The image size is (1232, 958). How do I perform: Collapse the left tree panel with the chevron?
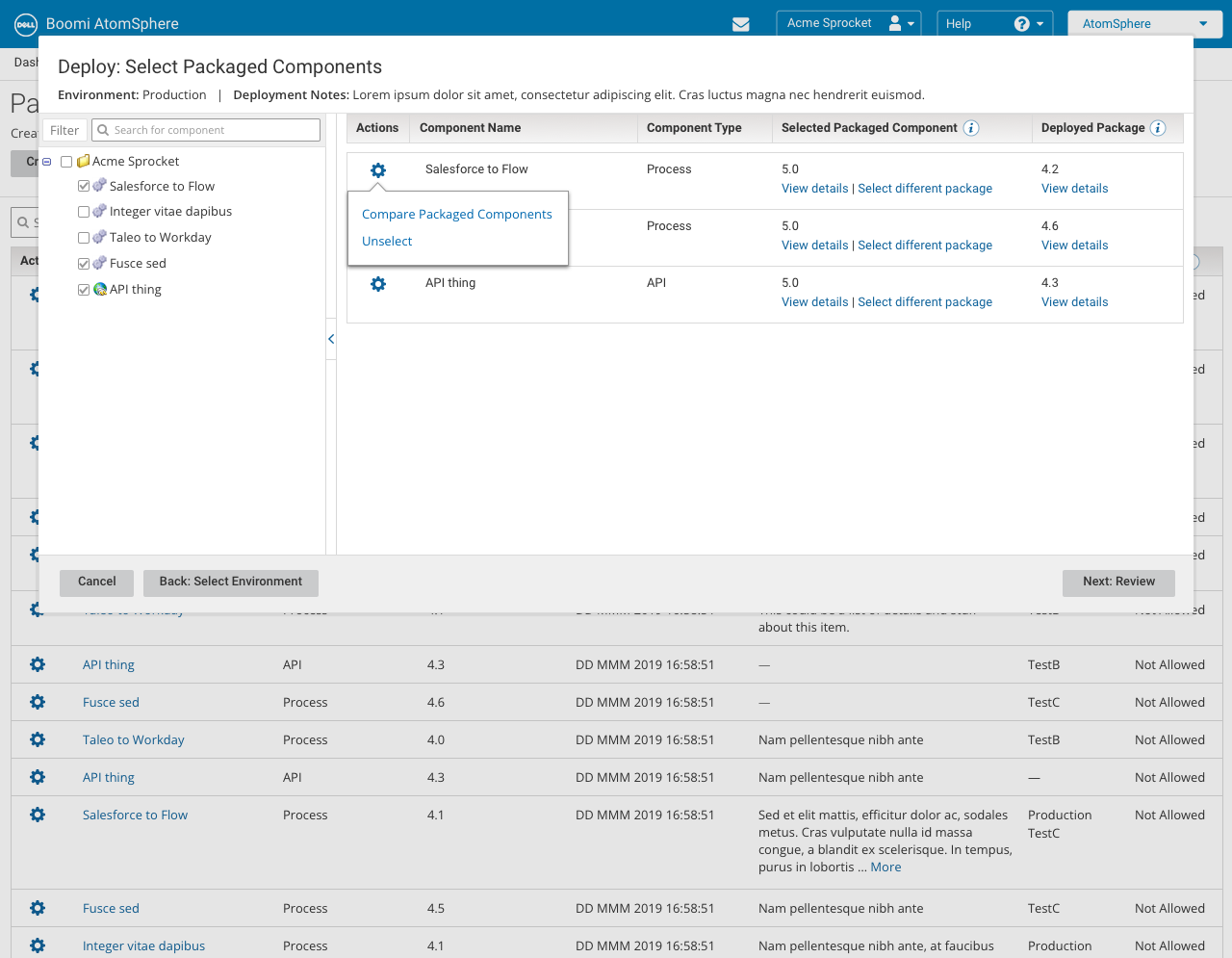(x=331, y=339)
